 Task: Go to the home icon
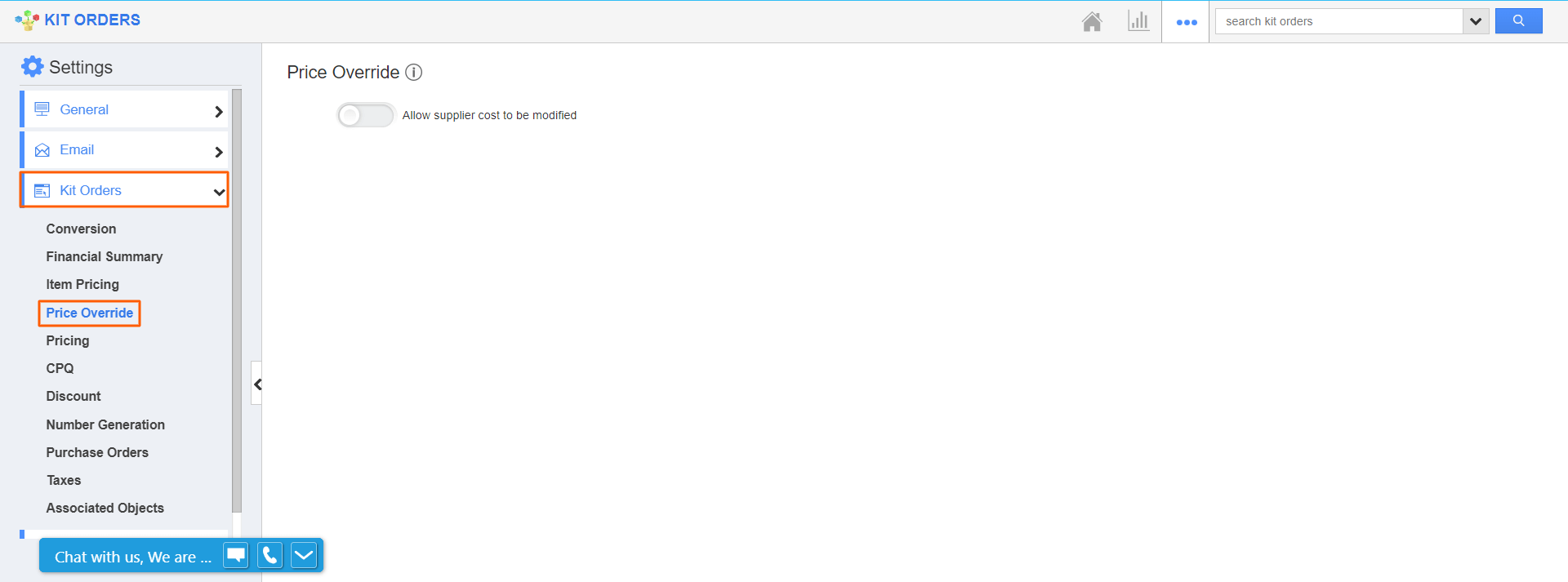(x=1092, y=21)
